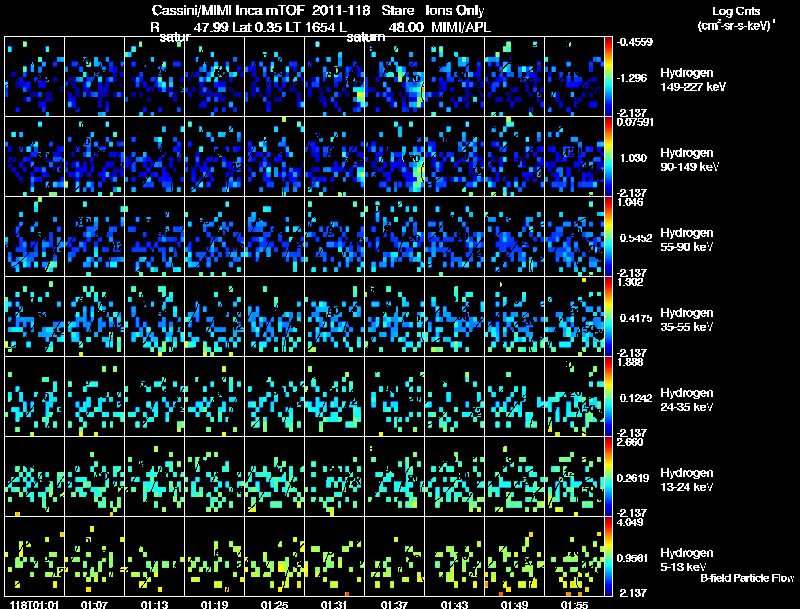The width and height of the screenshot is (800, 609).
Task: Select the 'Hydrogen 149-227 keV' row label
Action: click(x=692, y=80)
